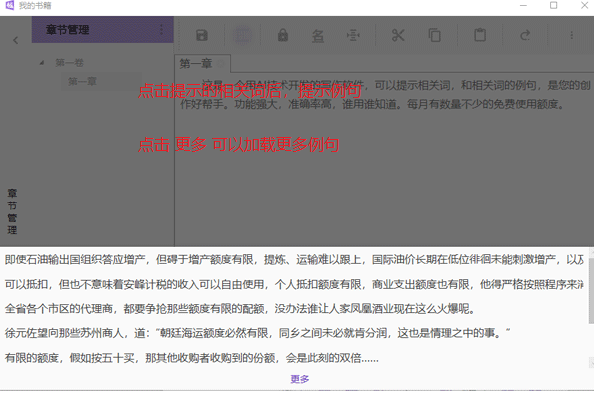Collapse the 第一卷 tree node
Viewport: 594px width, 397px height.
coord(42,63)
